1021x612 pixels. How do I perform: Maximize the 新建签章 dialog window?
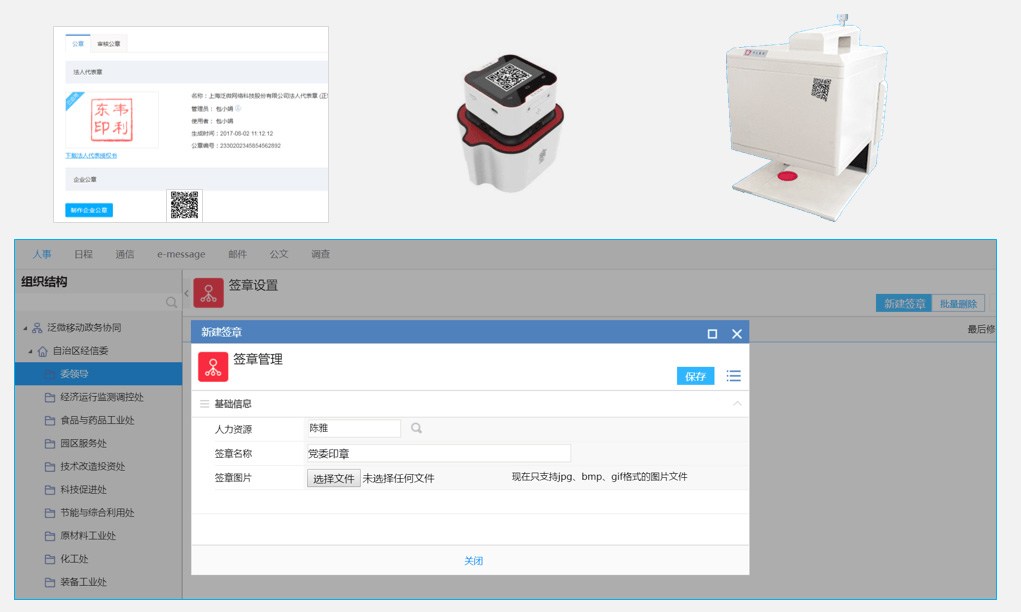[x=712, y=334]
